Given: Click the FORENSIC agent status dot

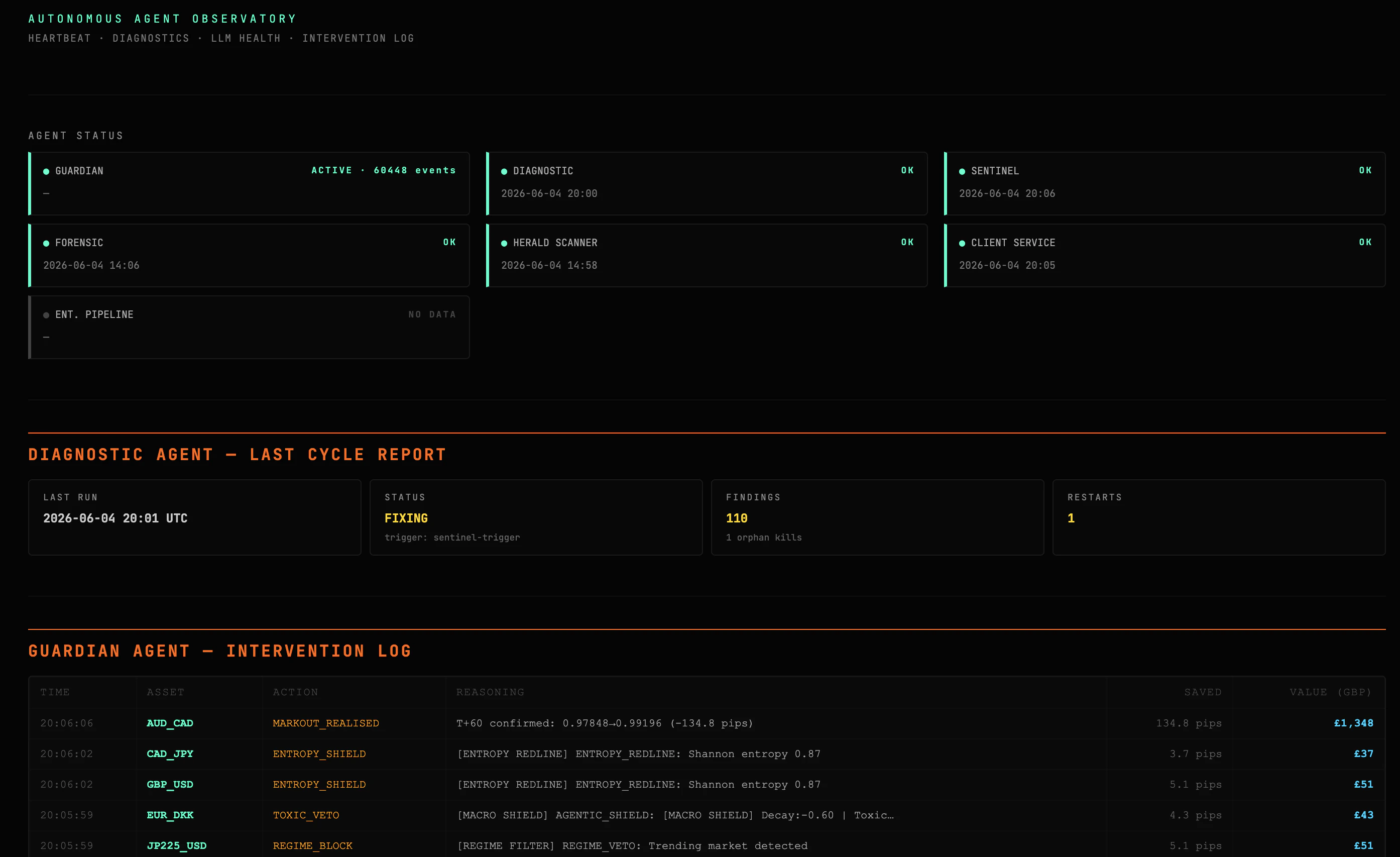Looking at the screenshot, I should pyautogui.click(x=46, y=243).
